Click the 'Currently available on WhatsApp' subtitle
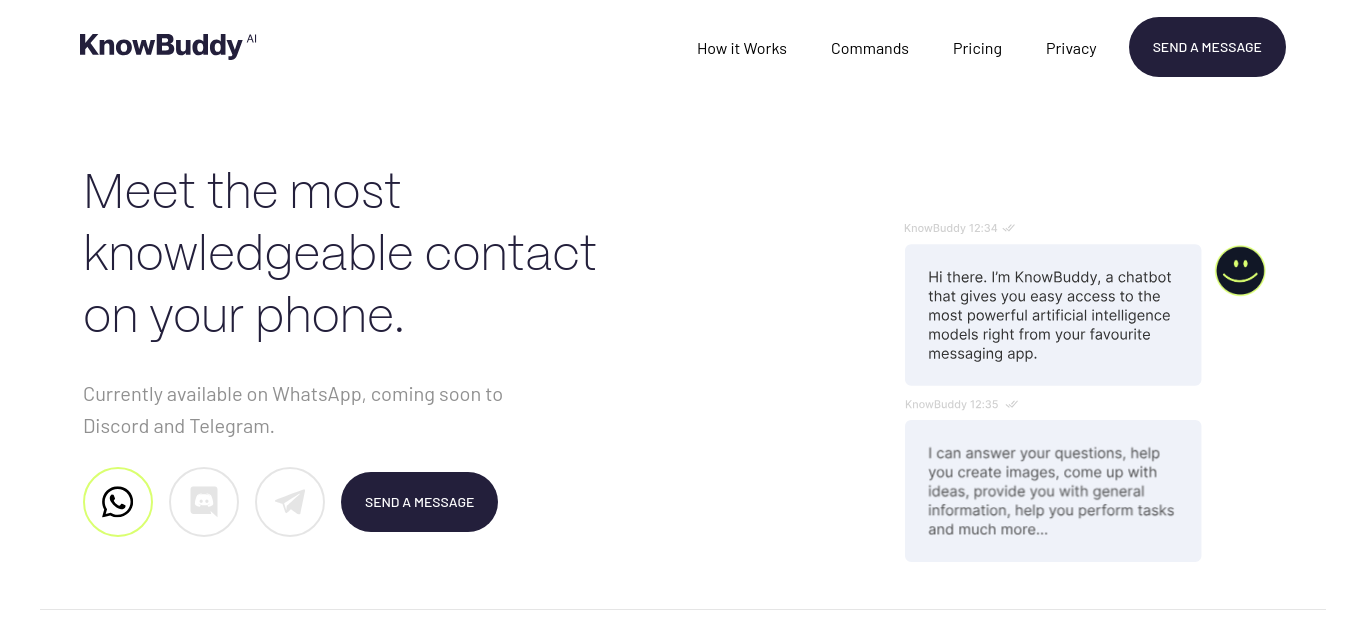Image resolution: width=1366 pixels, height=629 pixels. click(x=293, y=410)
